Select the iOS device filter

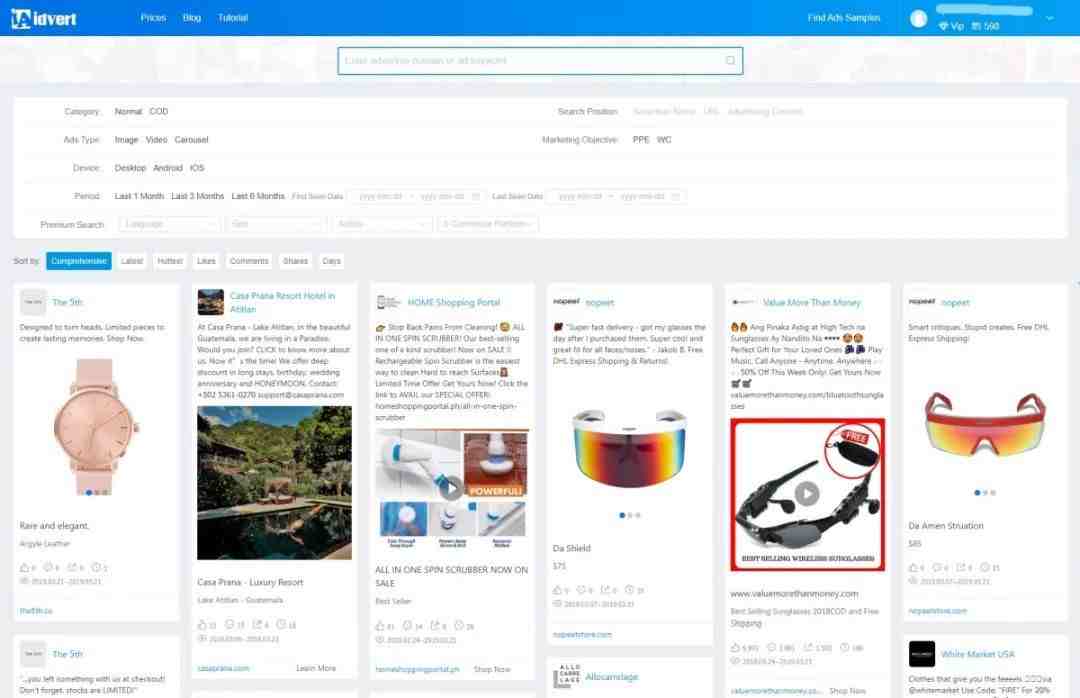[197, 168]
